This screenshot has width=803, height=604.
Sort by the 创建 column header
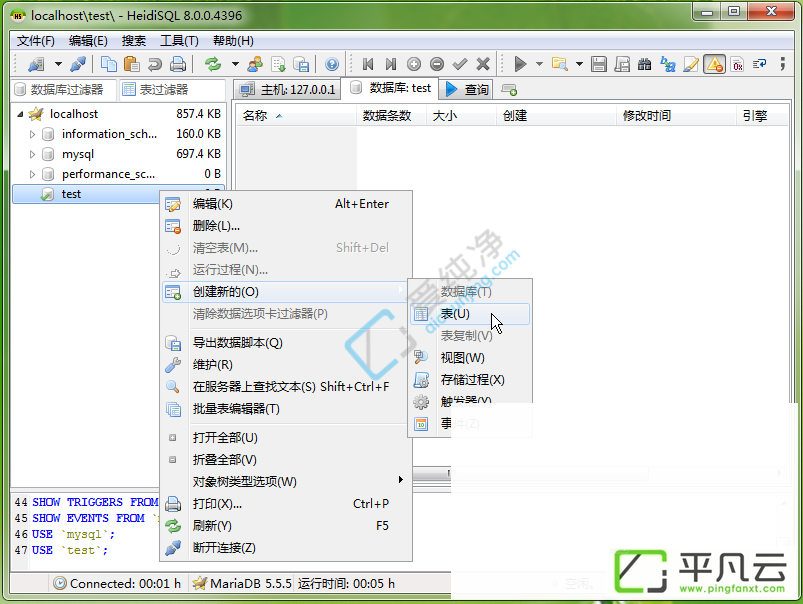[557, 116]
